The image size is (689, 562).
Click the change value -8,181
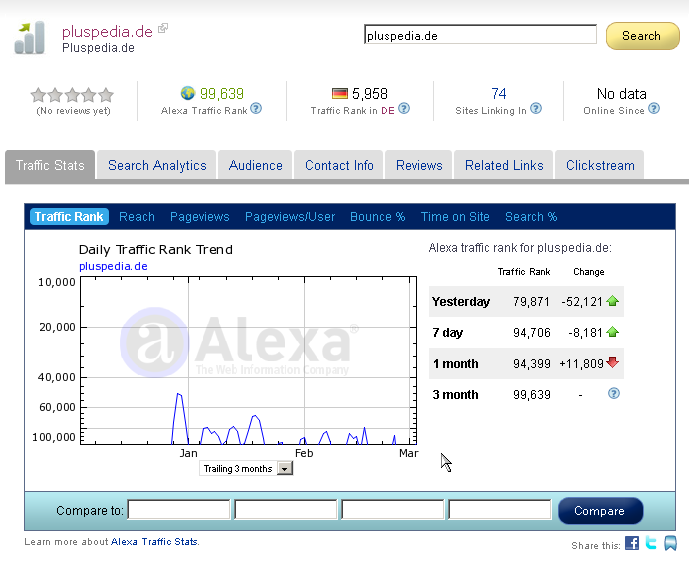585,333
